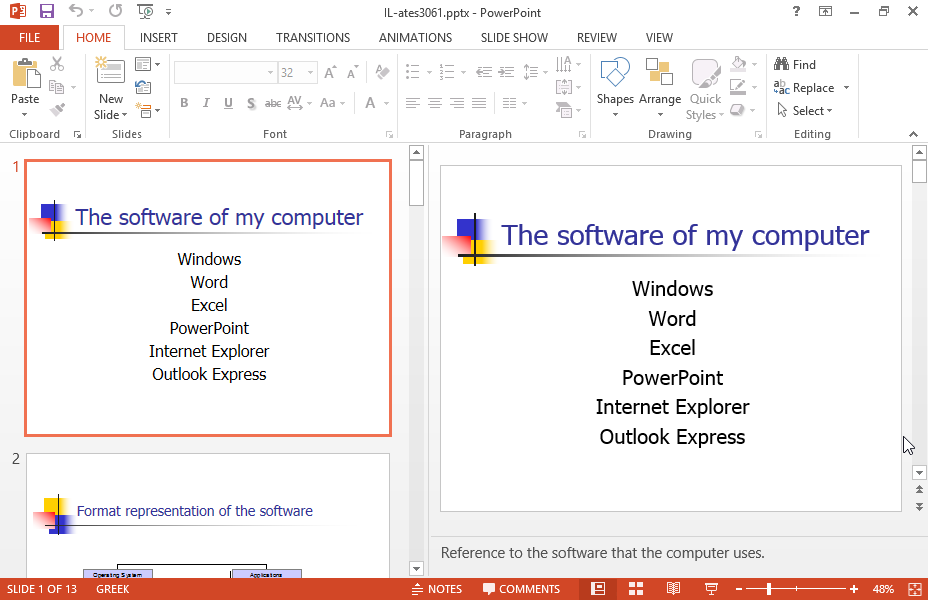Click Find in Editing group
Screen dimensions: 928x600
pos(795,64)
